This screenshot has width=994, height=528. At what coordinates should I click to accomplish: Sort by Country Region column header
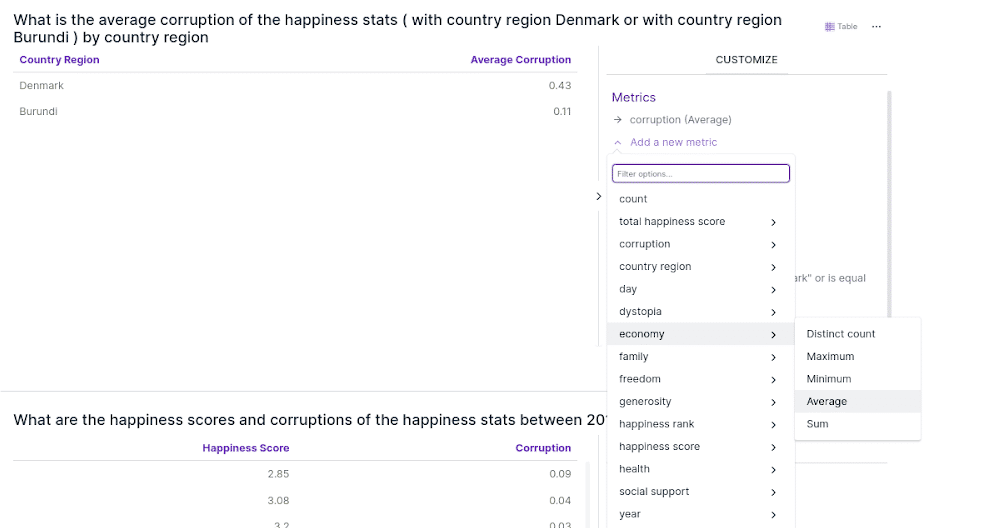pyautogui.click(x=60, y=60)
